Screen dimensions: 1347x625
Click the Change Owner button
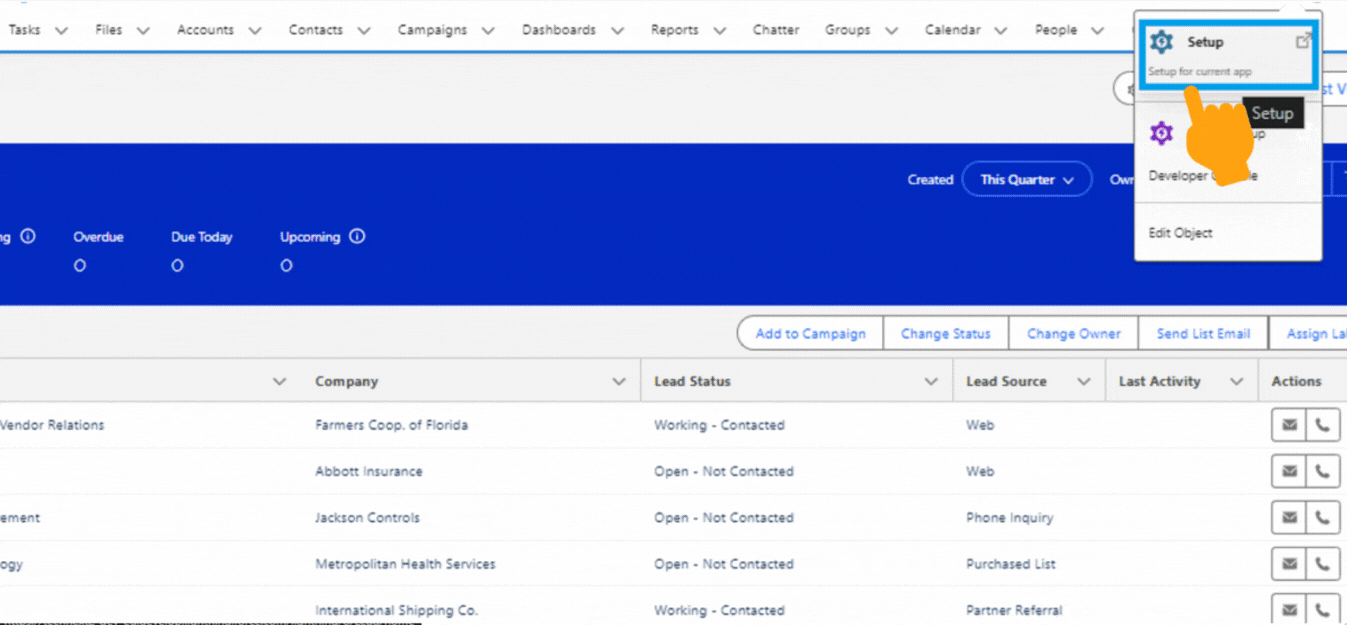point(1073,333)
